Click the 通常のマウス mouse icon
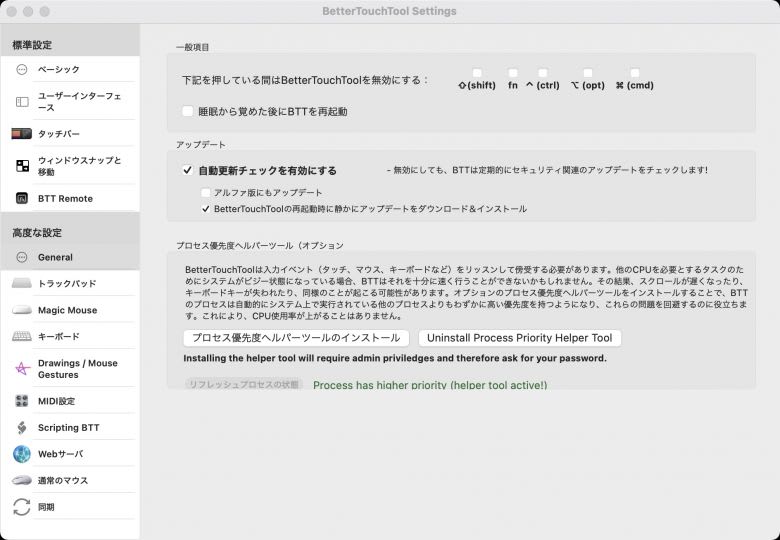780x540 pixels. click(x=21, y=480)
